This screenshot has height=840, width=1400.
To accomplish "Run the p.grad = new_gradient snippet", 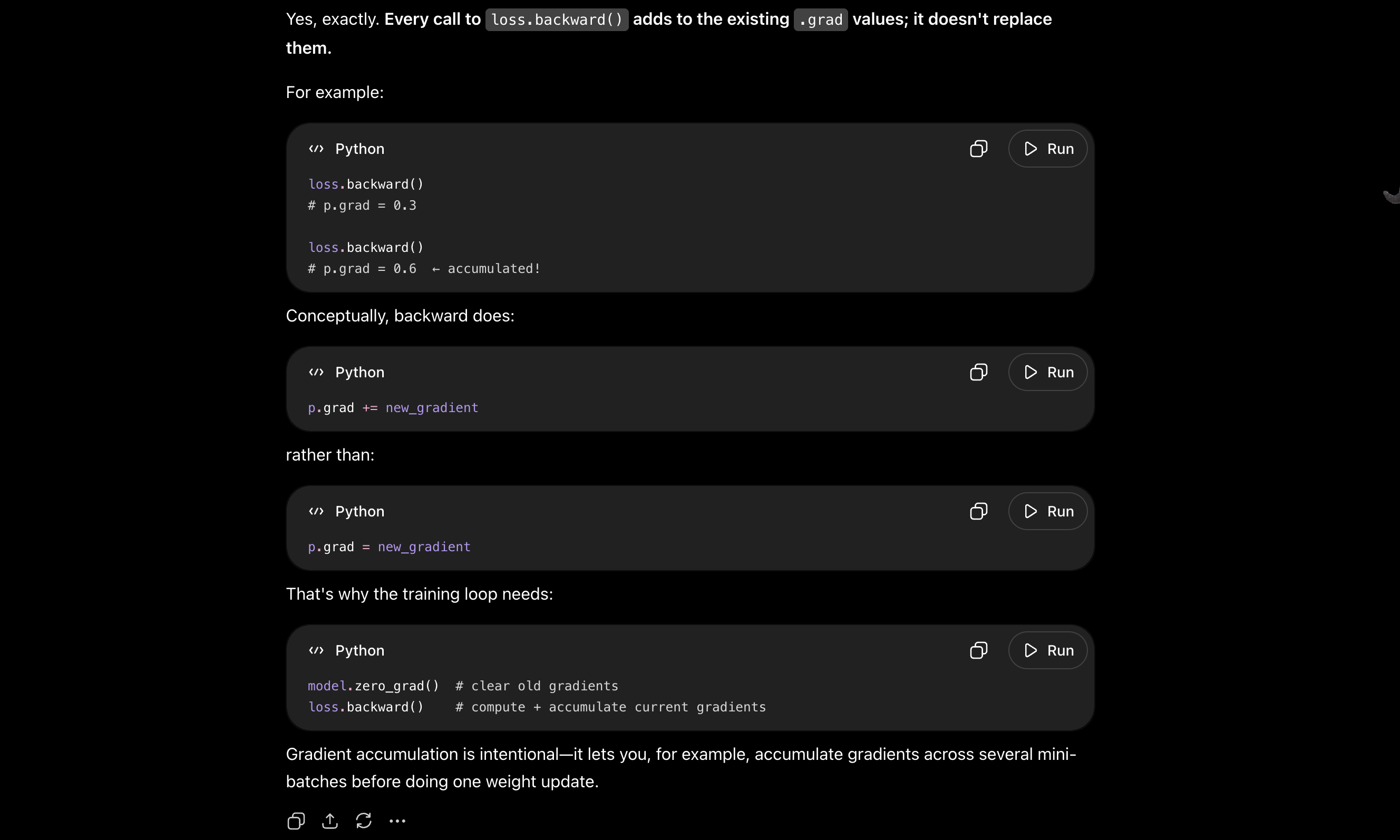I will [1047, 511].
